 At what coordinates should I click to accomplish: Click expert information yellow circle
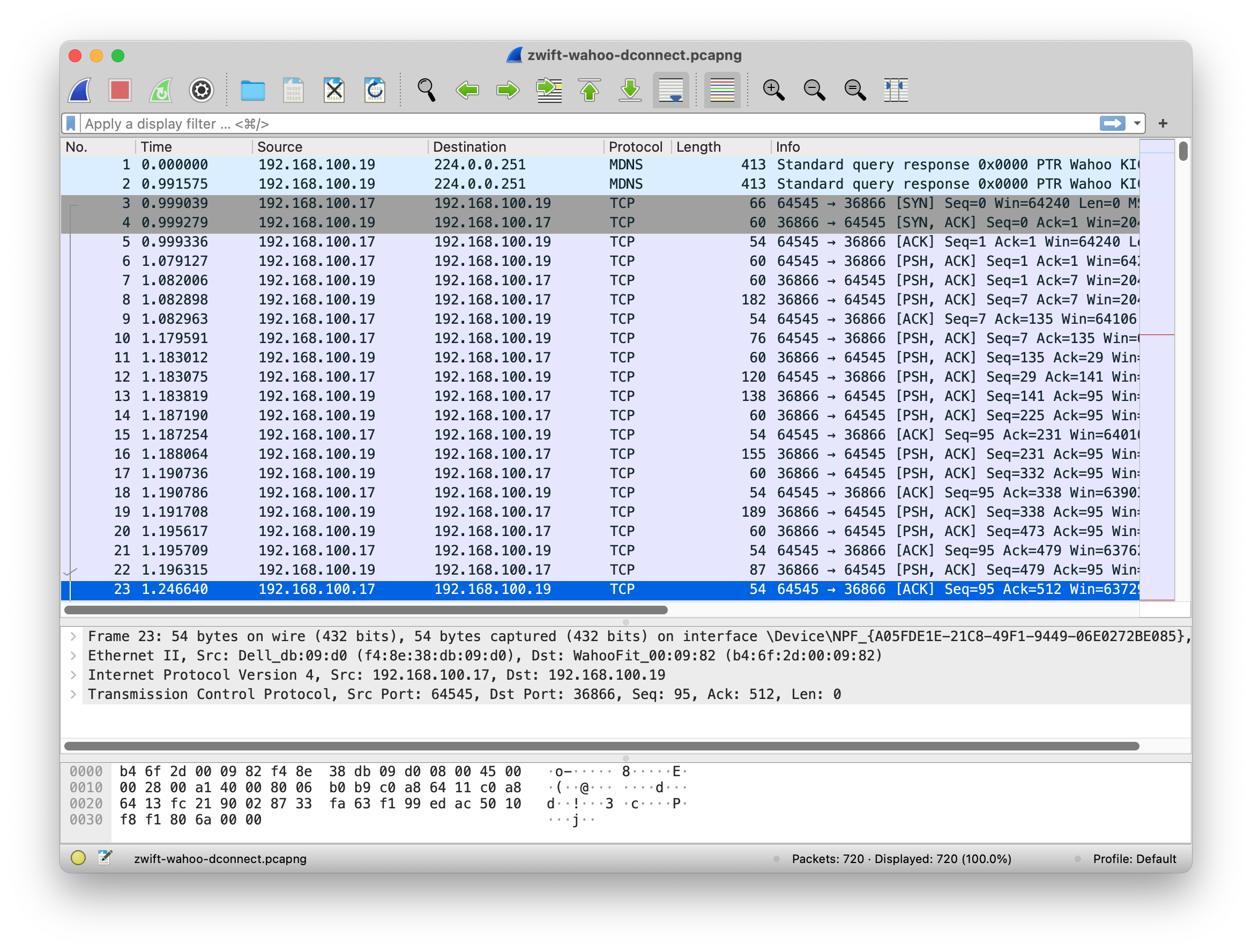coord(78,858)
